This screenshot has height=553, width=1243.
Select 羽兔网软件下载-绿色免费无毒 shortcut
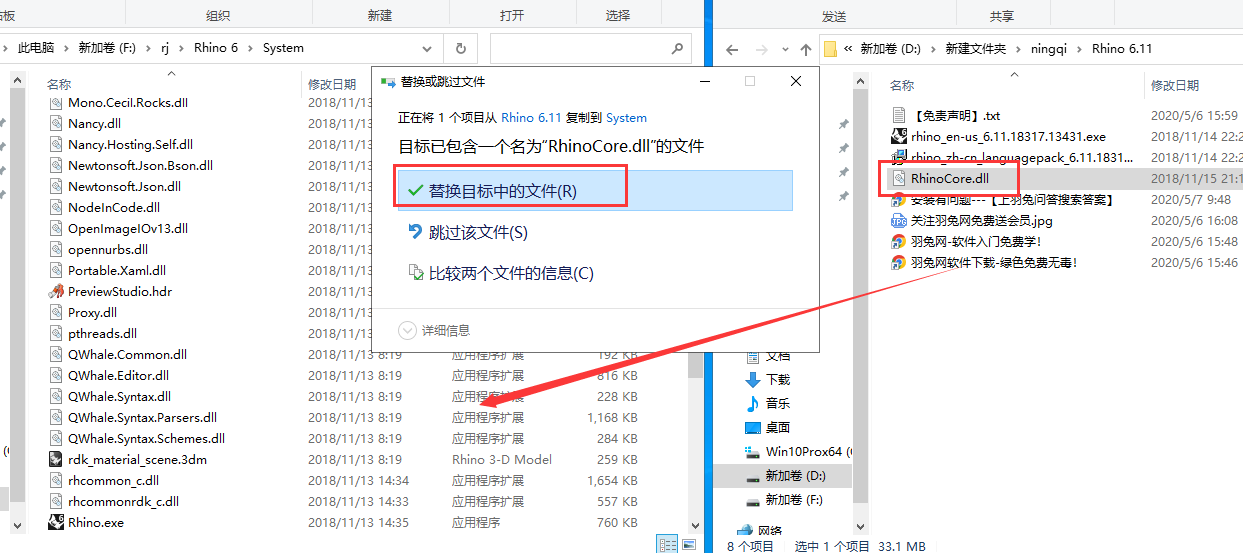click(x=993, y=262)
